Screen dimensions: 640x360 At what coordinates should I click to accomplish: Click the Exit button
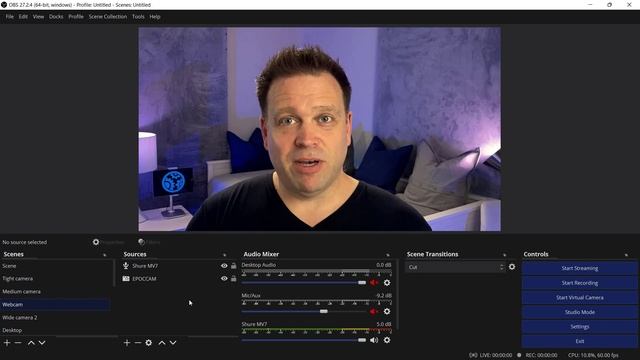click(x=580, y=341)
